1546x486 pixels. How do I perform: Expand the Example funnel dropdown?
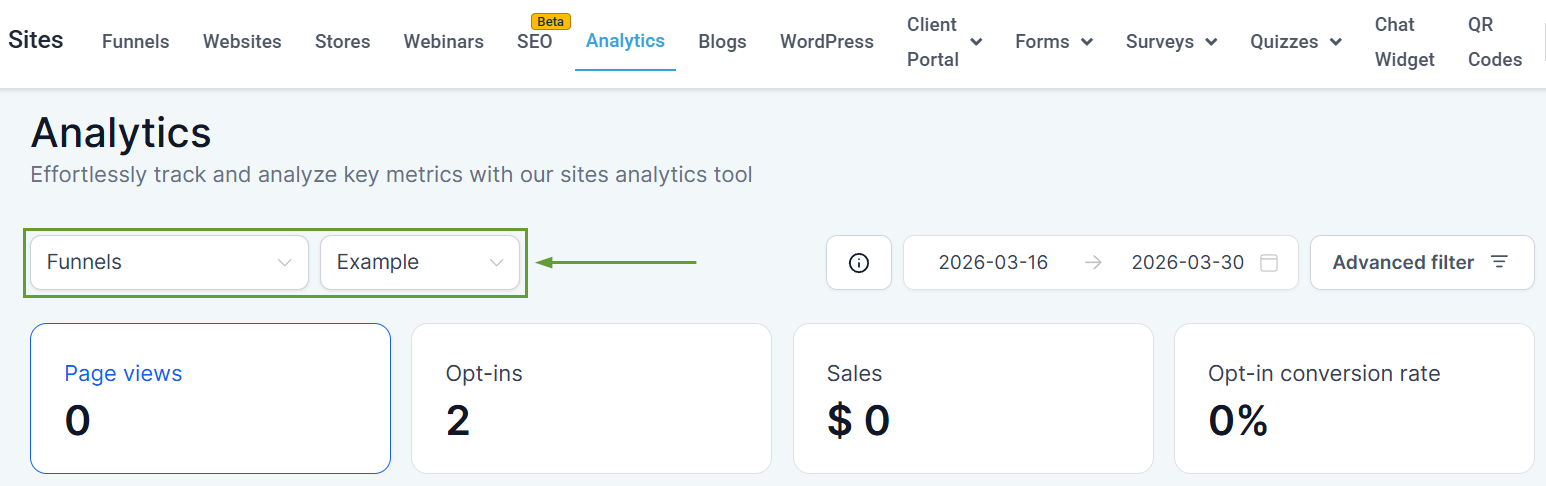tap(419, 263)
